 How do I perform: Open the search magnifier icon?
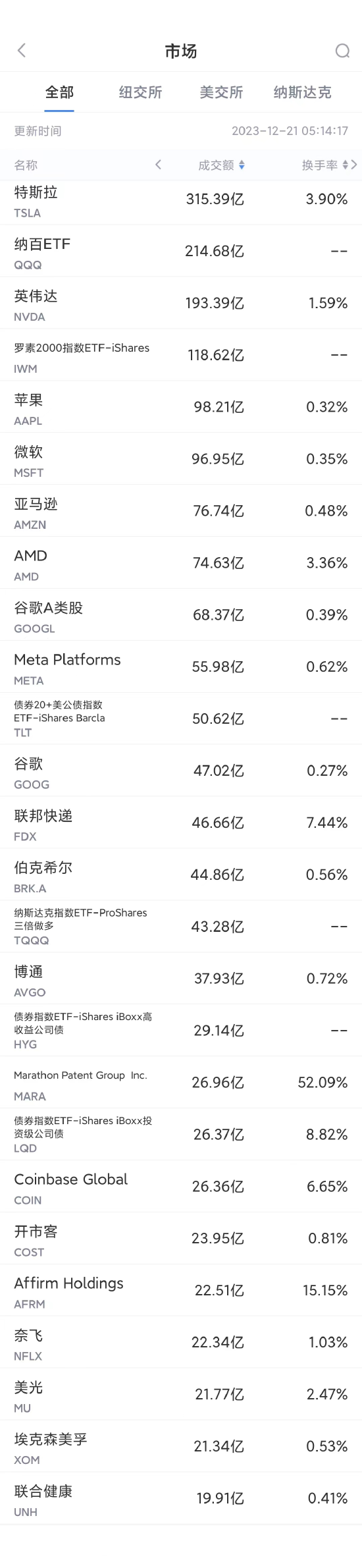pos(342,51)
